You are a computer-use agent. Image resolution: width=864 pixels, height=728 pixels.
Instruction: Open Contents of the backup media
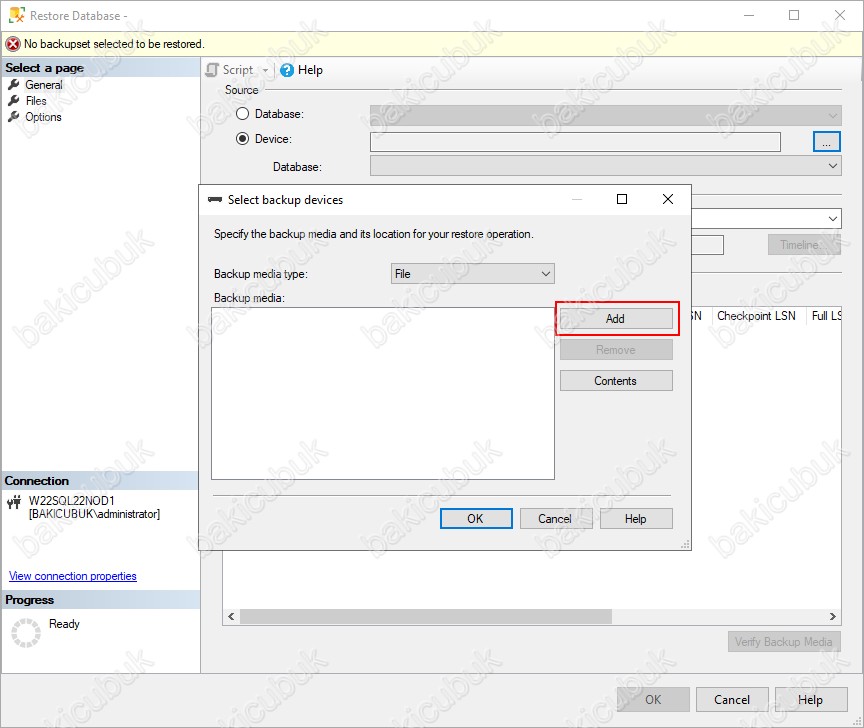(616, 381)
